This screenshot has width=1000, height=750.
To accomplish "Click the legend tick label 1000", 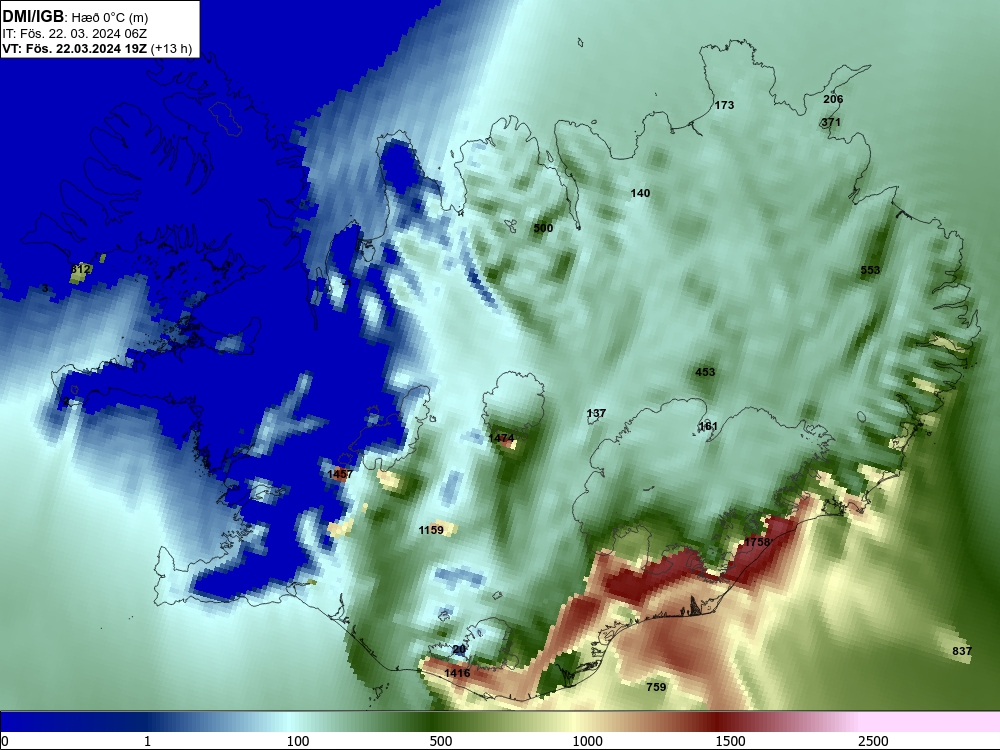I will click(x=588, y=741).
